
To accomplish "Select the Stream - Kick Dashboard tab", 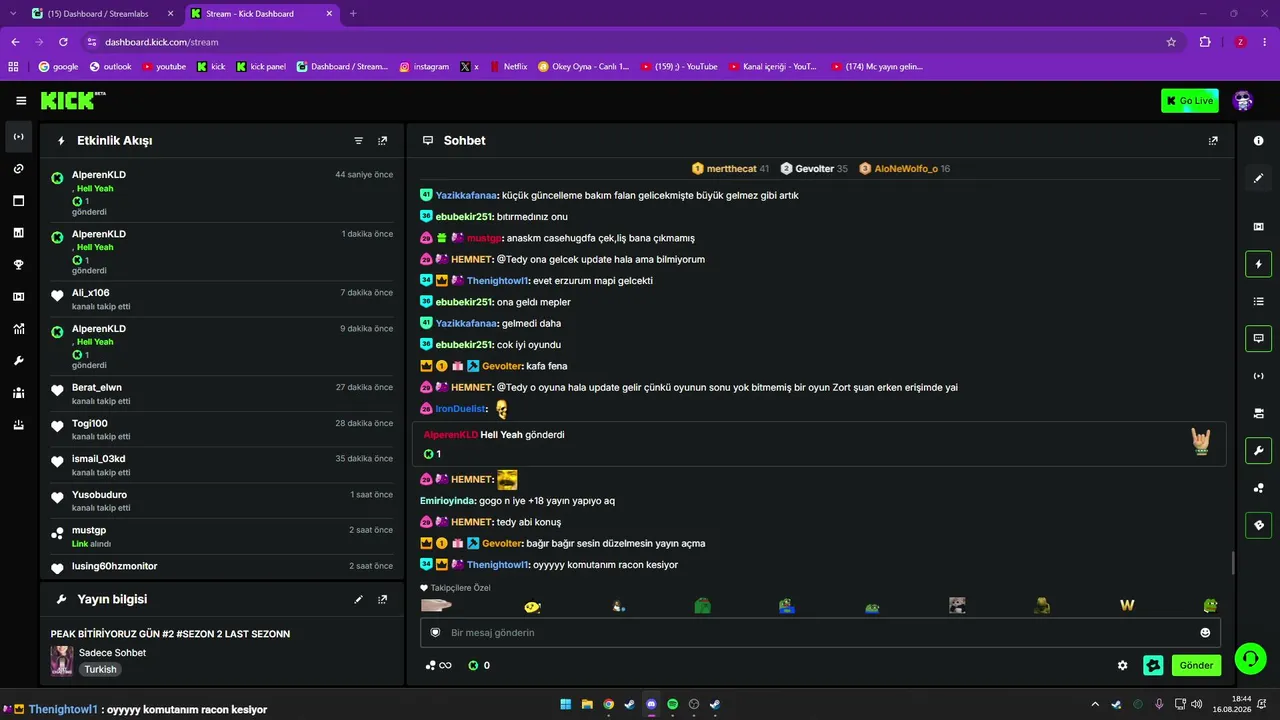I will [262, 14].
